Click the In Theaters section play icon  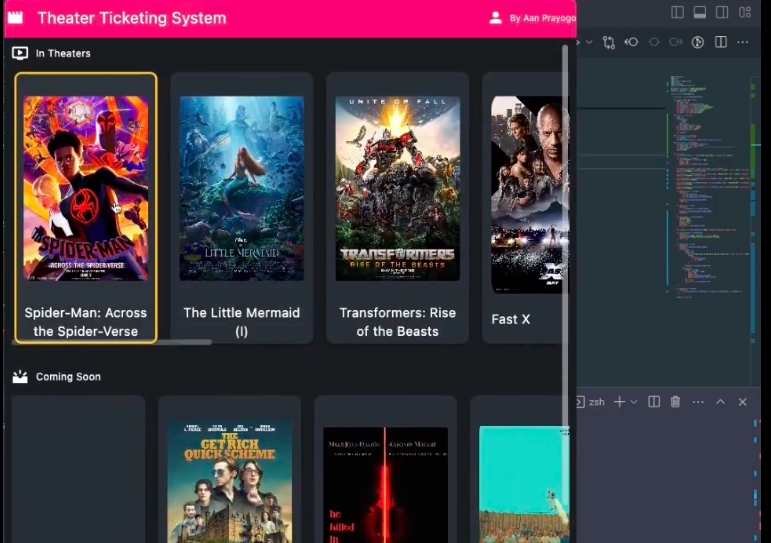click(20, 53)
